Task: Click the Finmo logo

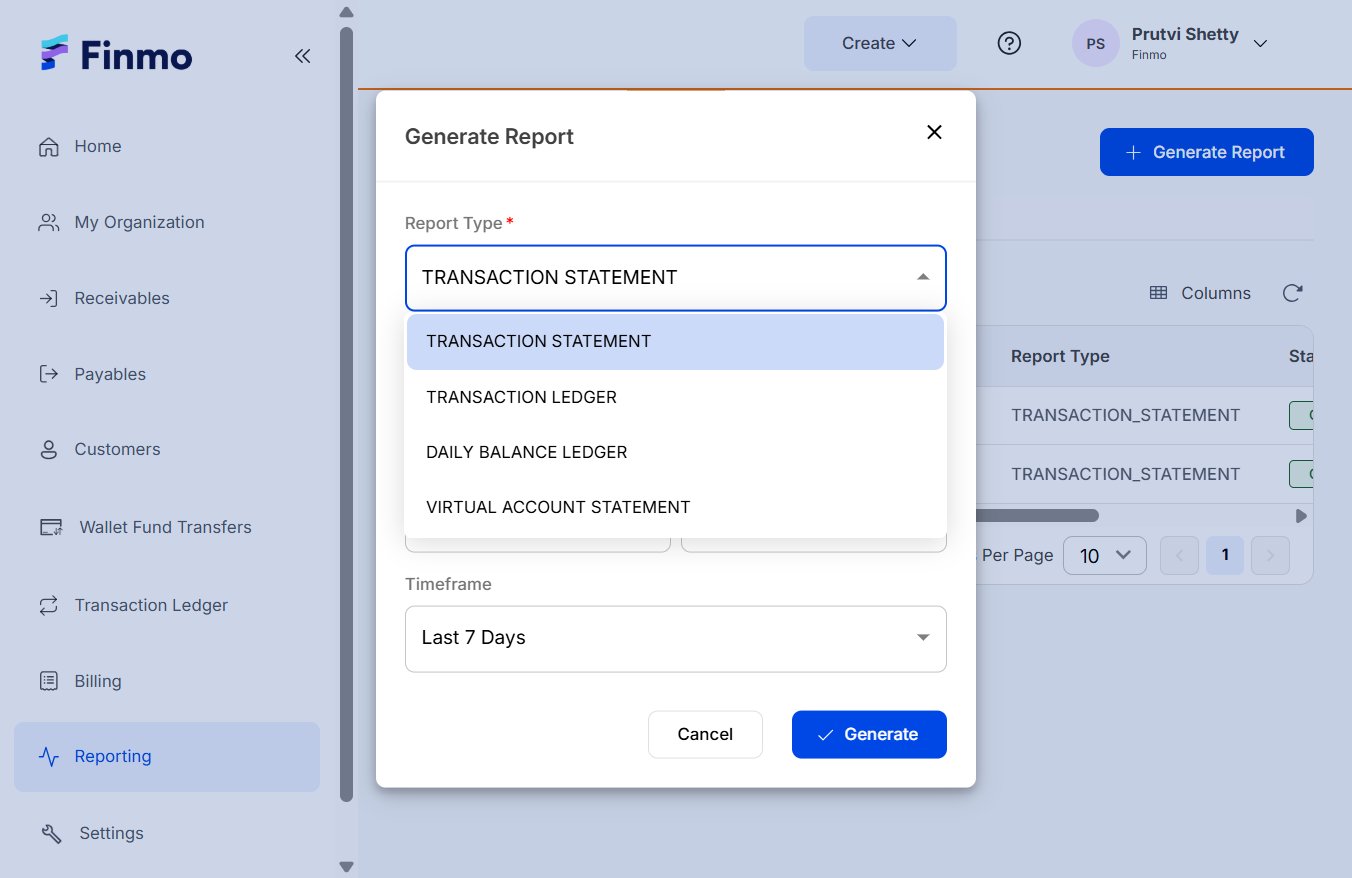Action: tap(116, 54)
